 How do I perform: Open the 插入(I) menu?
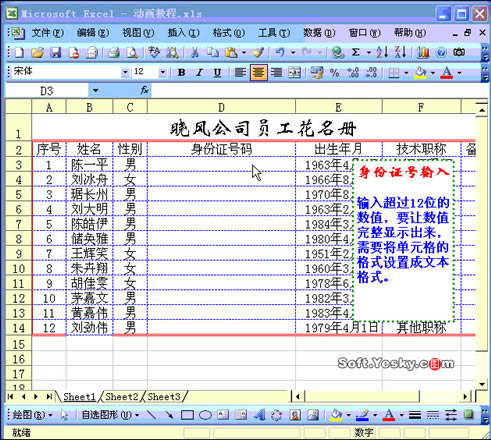pyautogui.click(x=183, y=33)
